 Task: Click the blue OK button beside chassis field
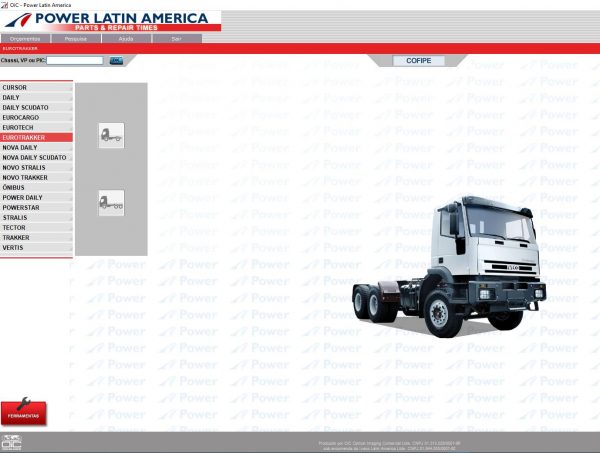tap(116, 60)
